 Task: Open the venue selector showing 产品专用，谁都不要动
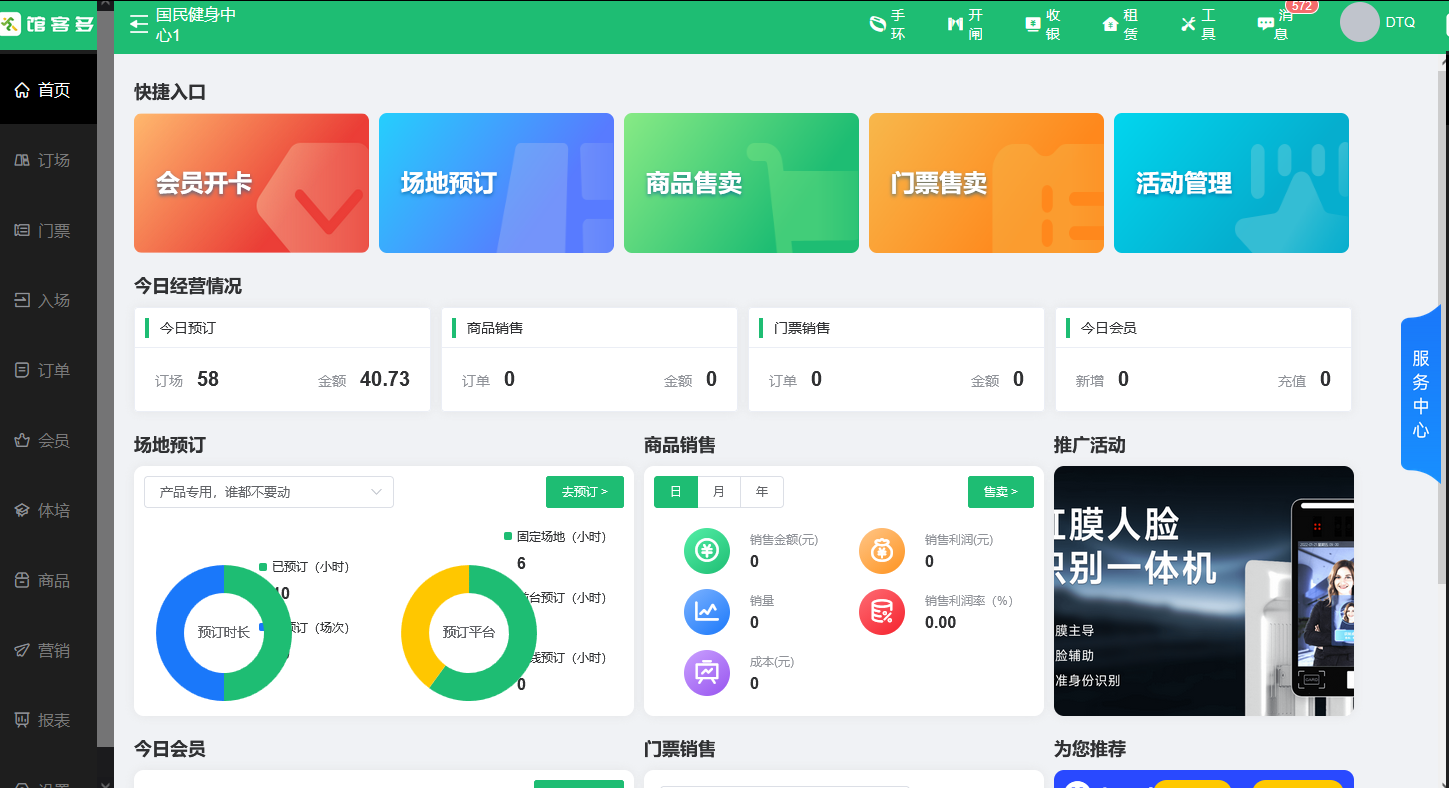[x=268, y=491]
